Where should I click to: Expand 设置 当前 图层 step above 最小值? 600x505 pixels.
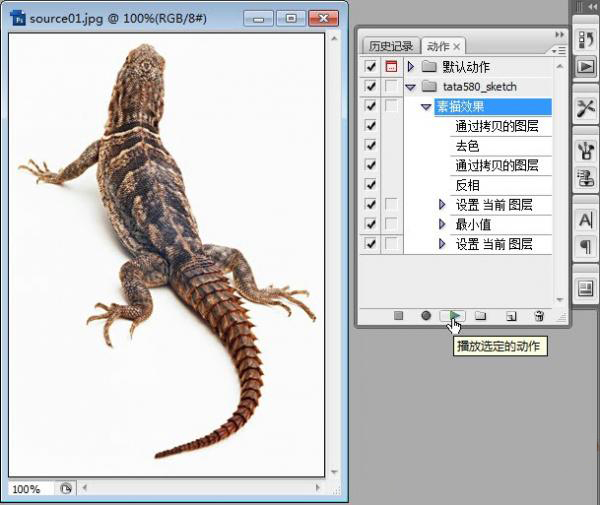coord(442,205)
